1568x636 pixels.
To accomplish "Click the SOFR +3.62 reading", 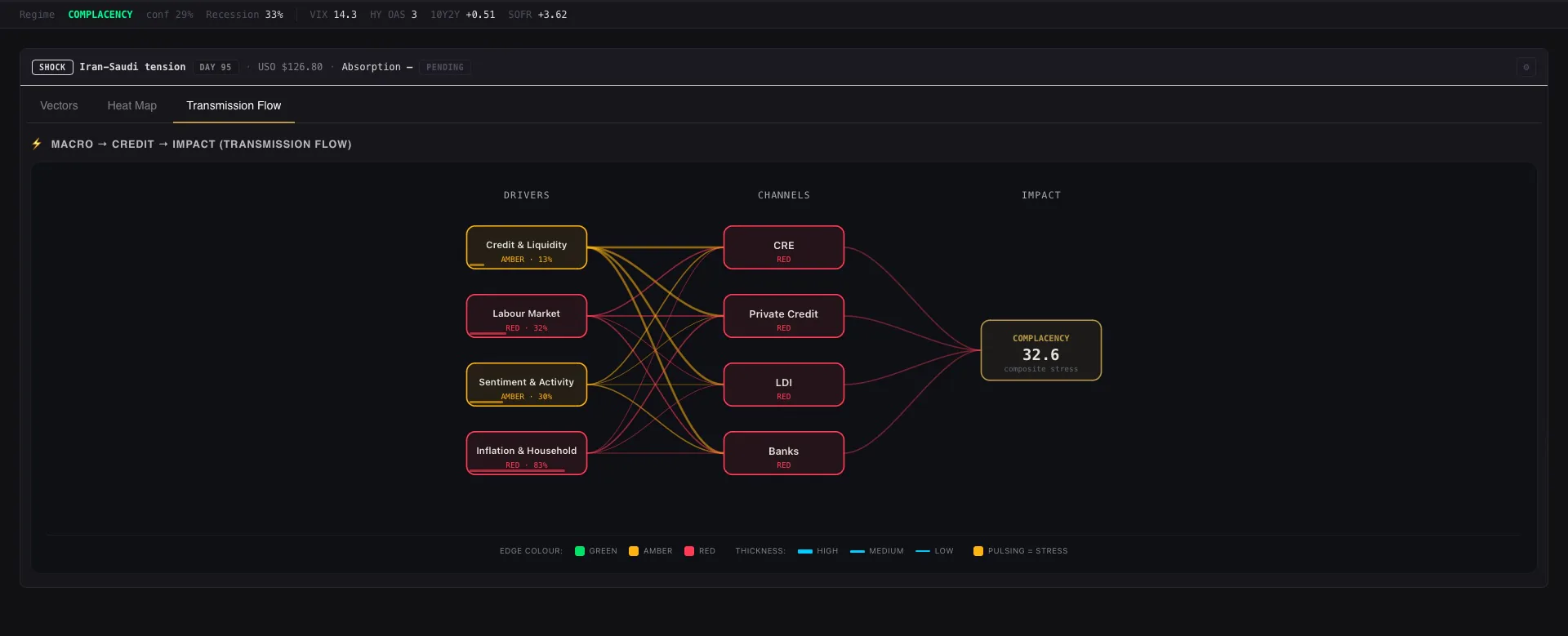I will [x=537, y=15].
